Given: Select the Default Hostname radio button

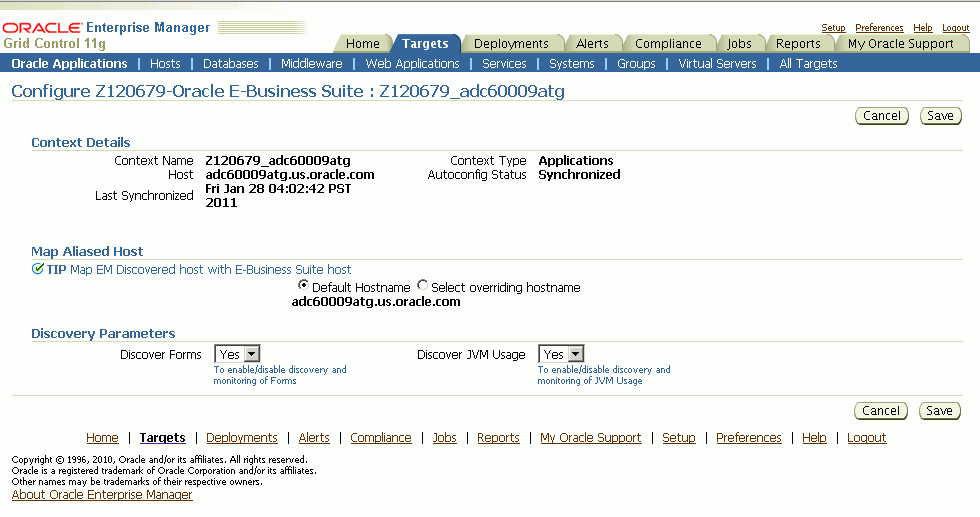Looking at the screenshot, I should pyautogui.click(x=303, y=285).
